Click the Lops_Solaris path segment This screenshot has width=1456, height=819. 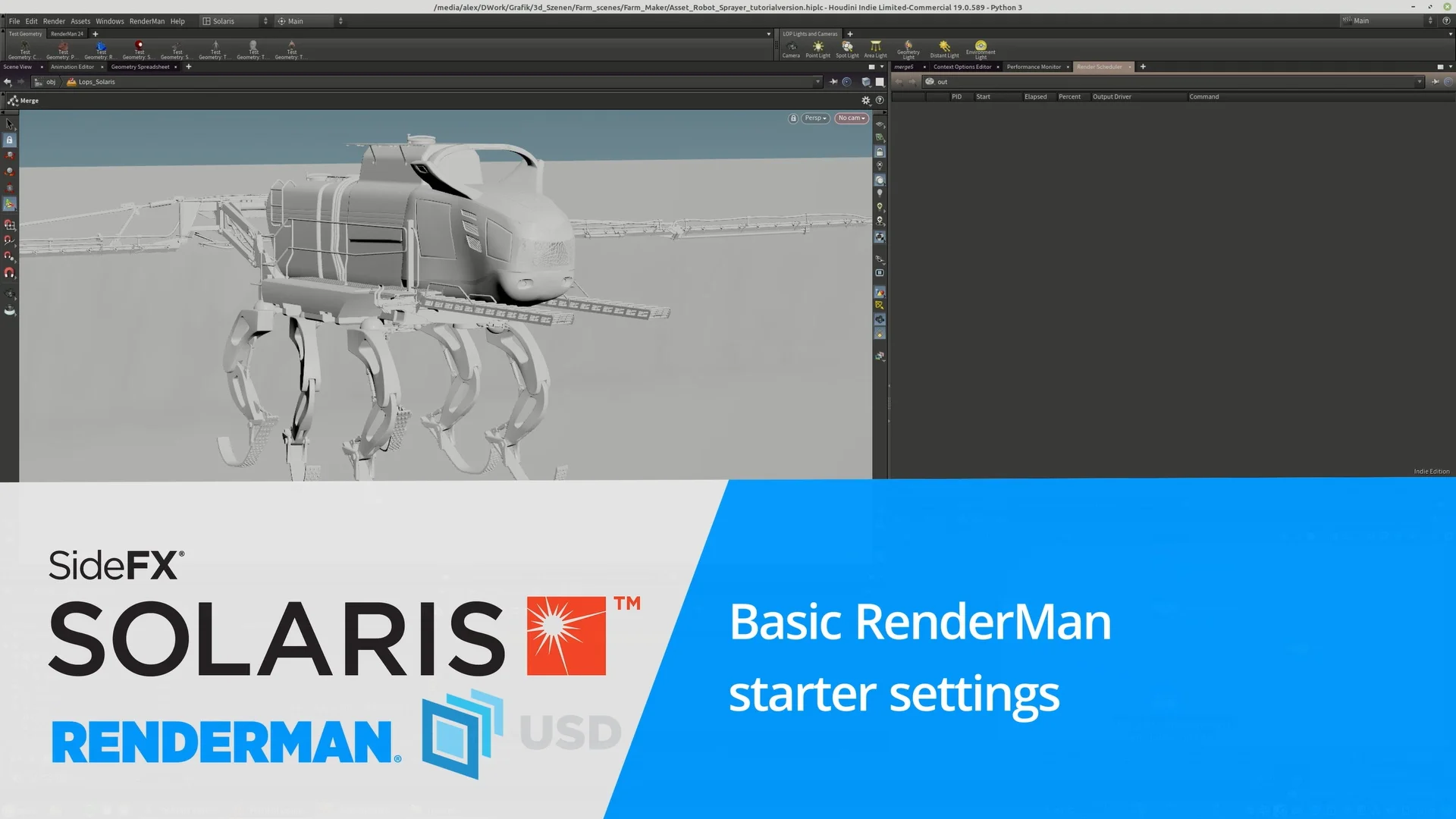(91, 82)
